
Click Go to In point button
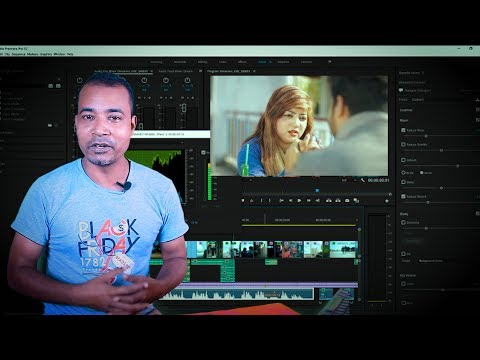[x=281, y=200]
